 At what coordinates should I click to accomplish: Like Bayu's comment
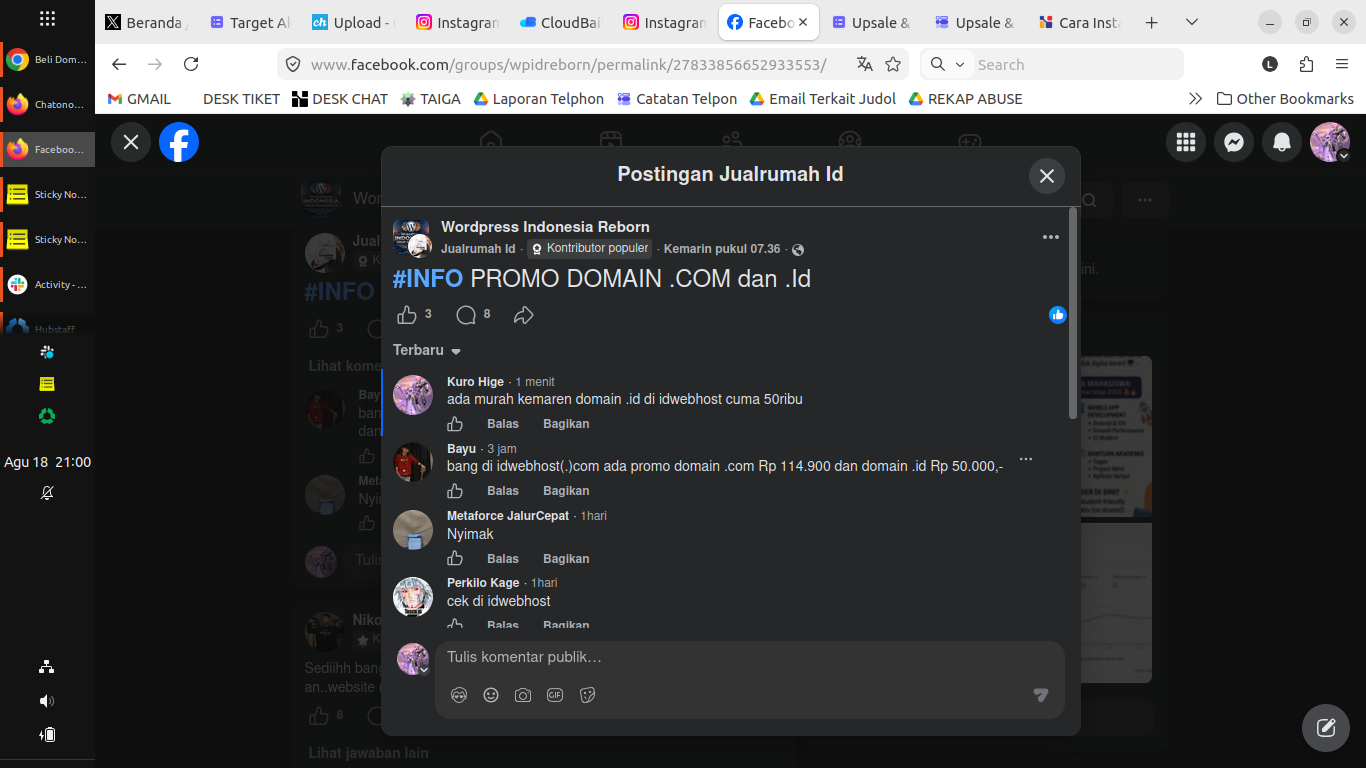[455, 491]
